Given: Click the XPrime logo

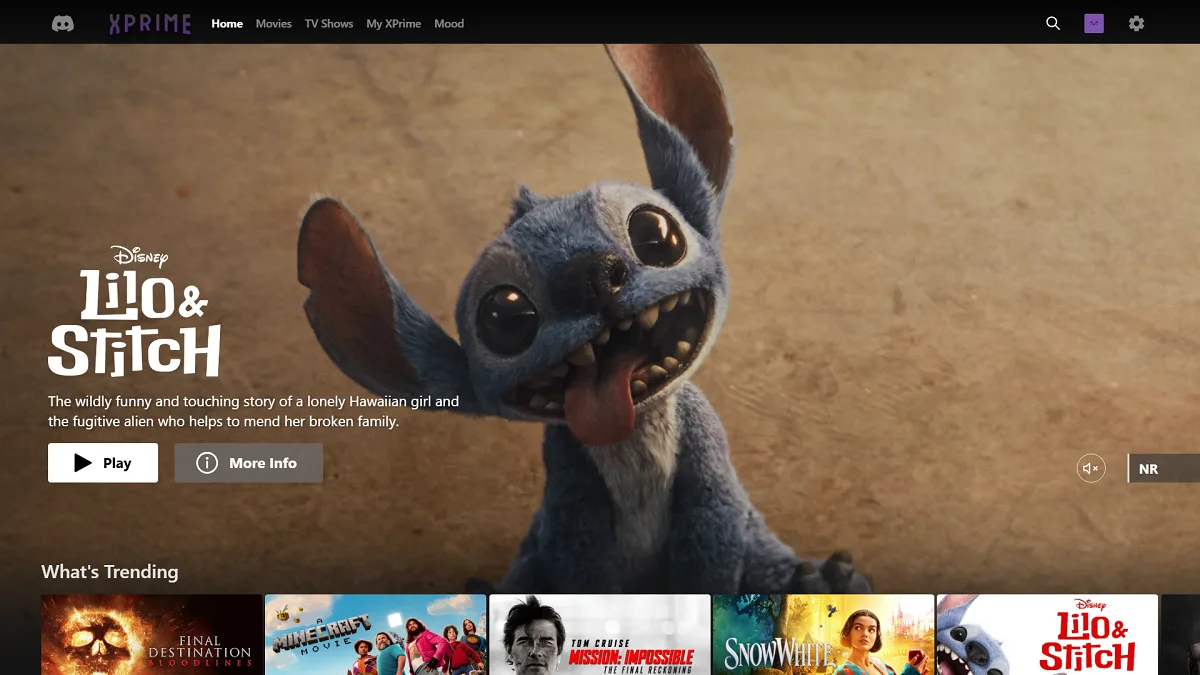Looking at the screenshot, I should 150,23.
